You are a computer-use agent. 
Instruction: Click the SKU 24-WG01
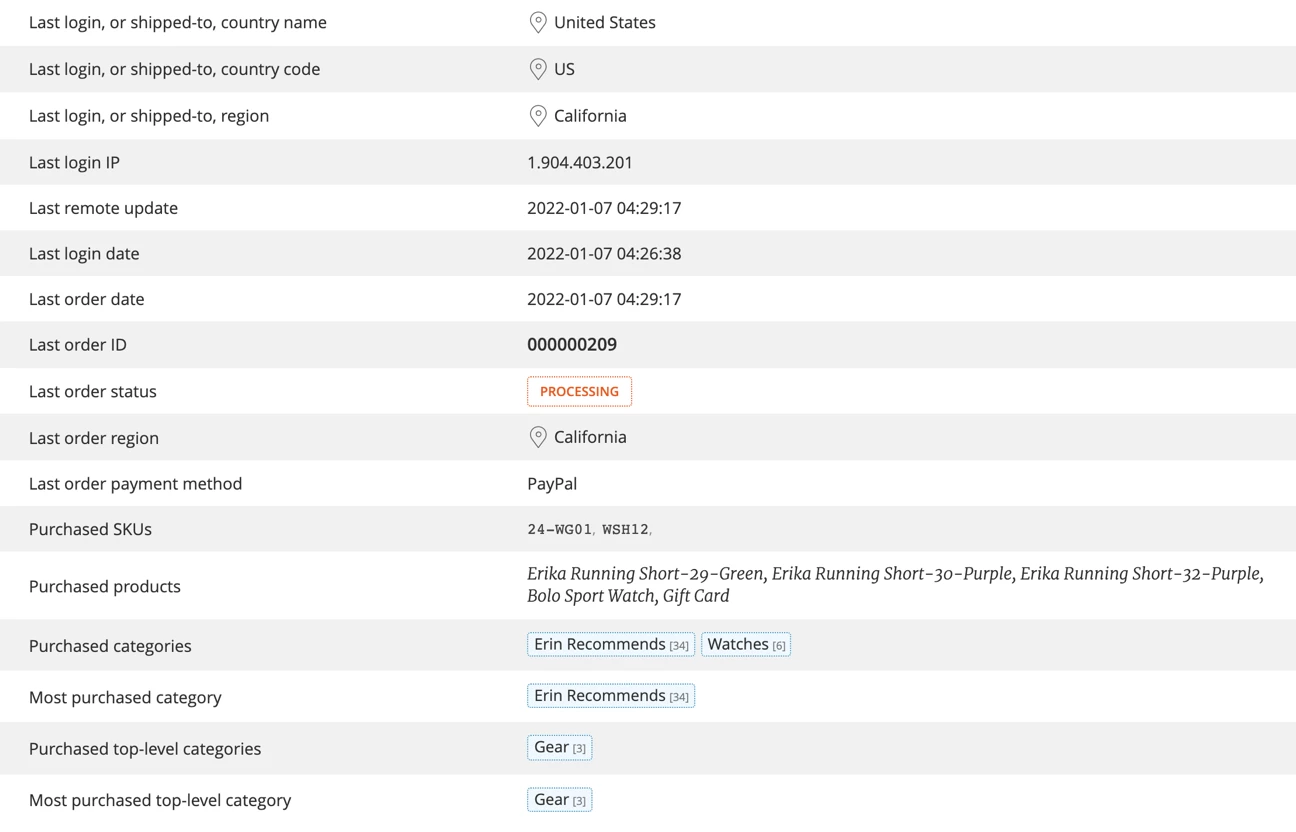point(559,530)
